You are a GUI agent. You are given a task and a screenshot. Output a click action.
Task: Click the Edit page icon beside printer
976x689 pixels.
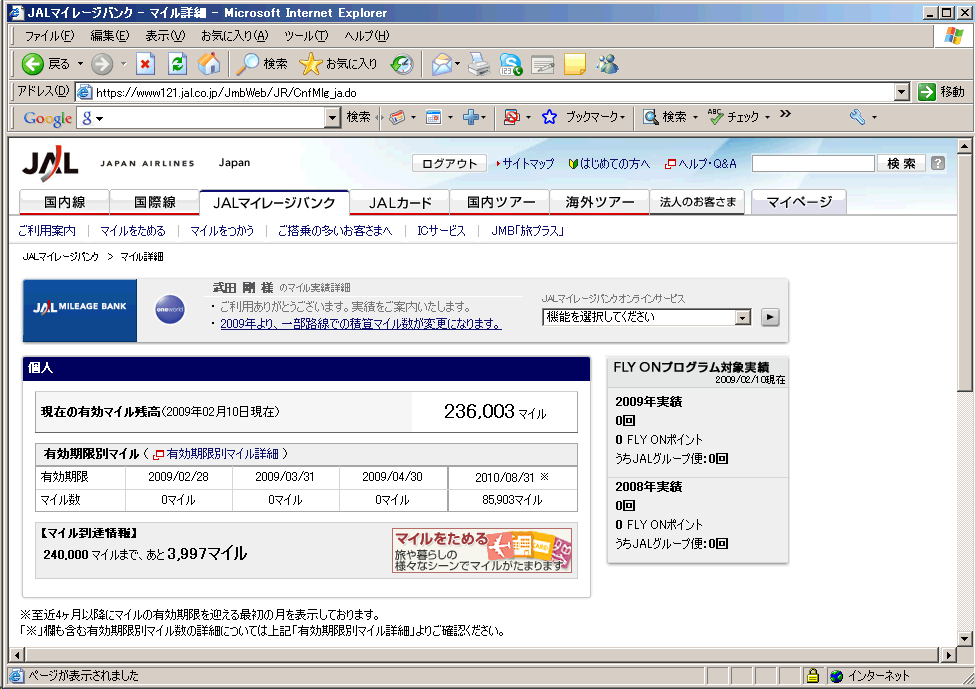point(542,64)
